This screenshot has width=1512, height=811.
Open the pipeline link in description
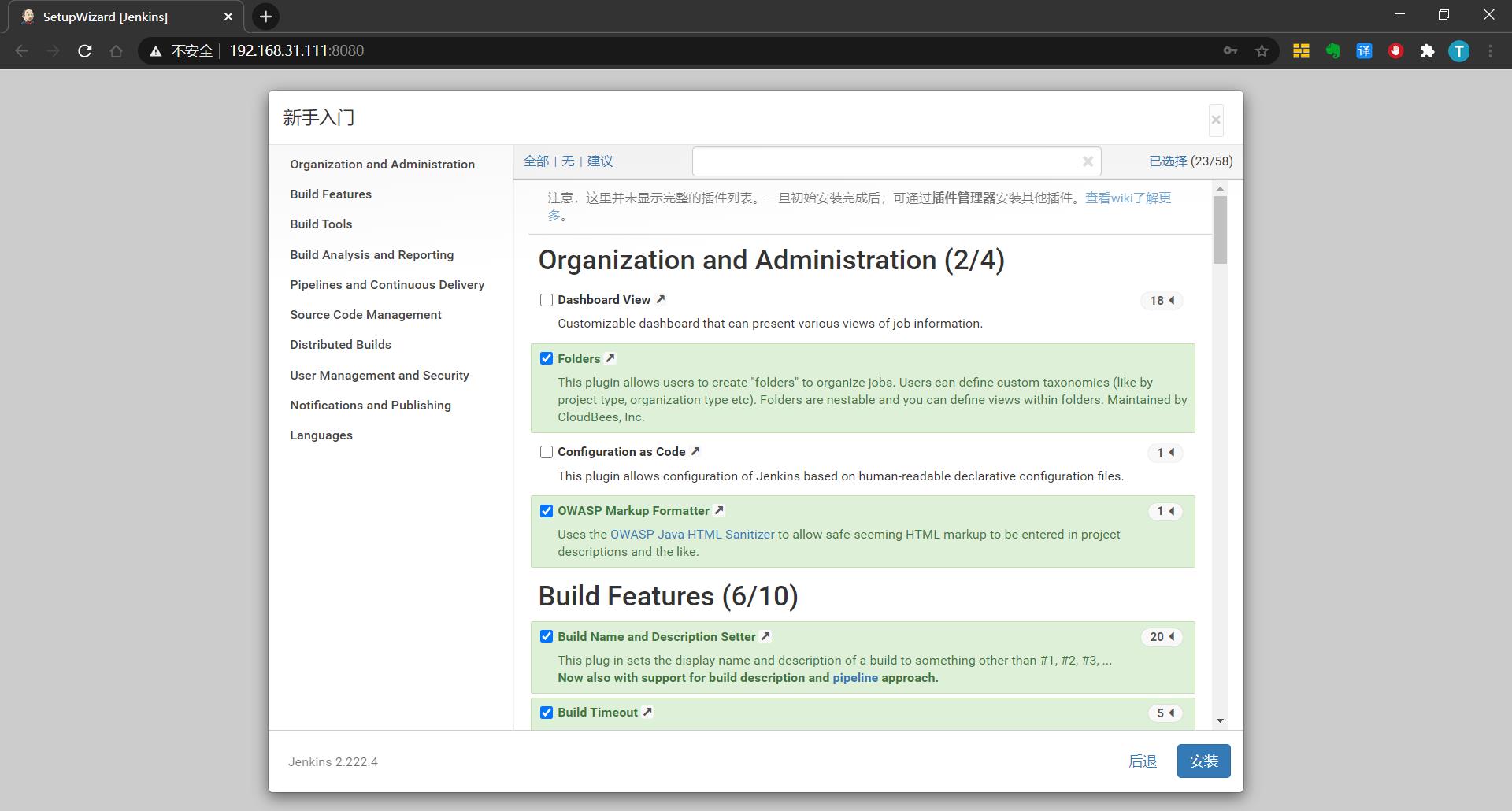pyautogui.click(x=855, y=677)
